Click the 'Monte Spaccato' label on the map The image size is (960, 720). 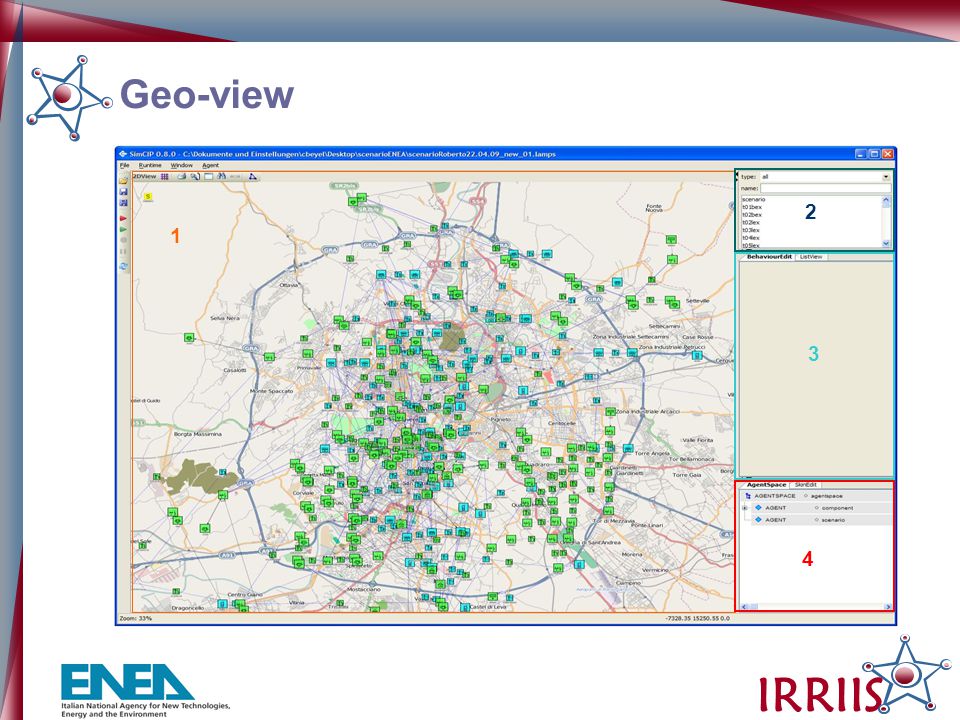tap(271, 391)
